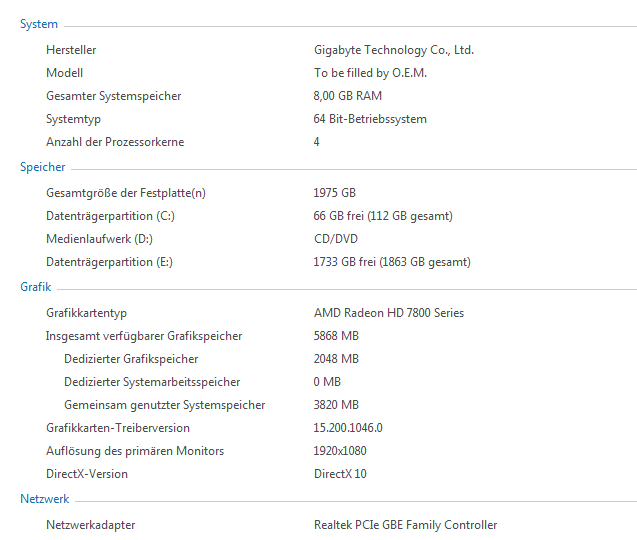
Task: Select the AMD Radeon HD 7800 Series text
Action: point(388,313)
